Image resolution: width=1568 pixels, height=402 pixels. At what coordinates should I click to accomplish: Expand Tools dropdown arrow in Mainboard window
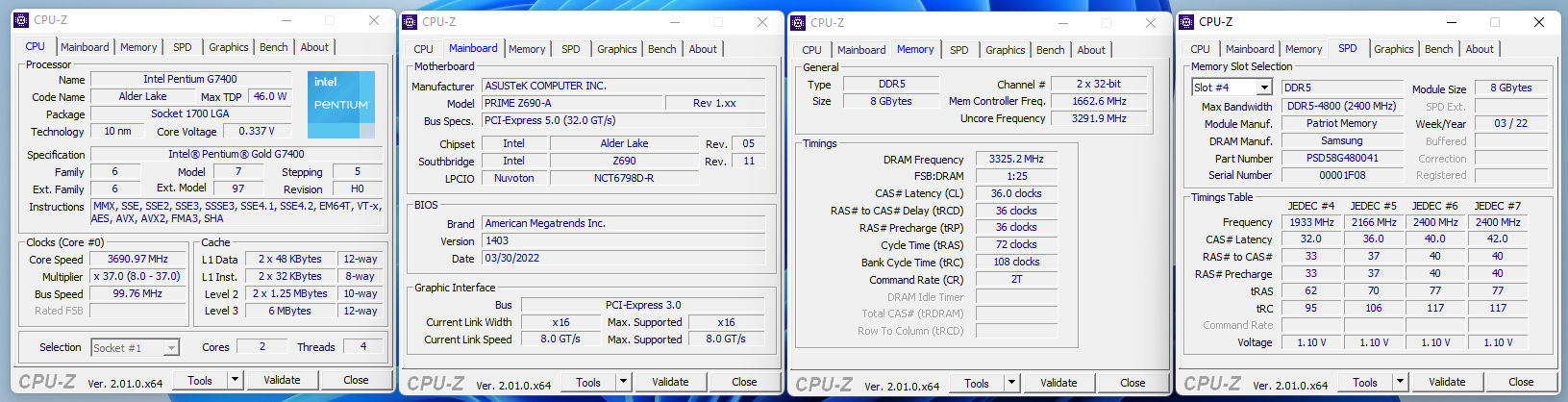[623, 382]
